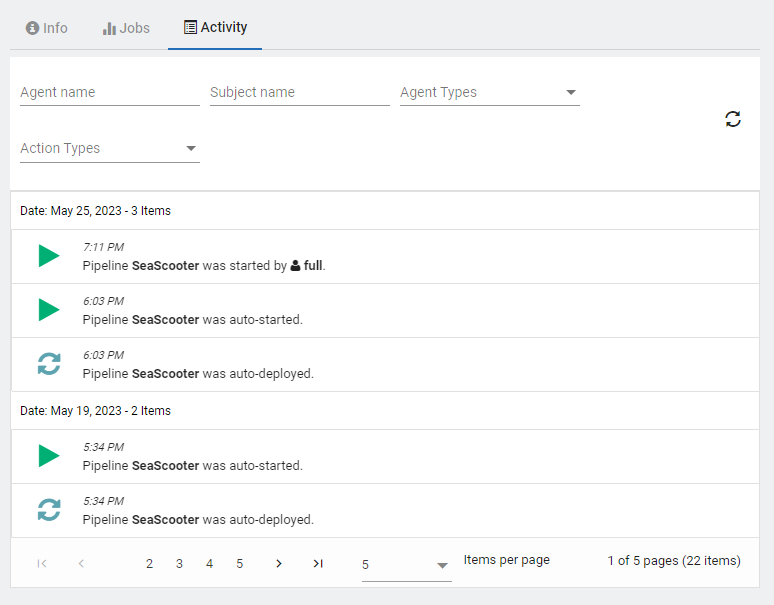Image resolution: width=774 pixels, height=605 pixels.
Task: Click the 6:03 PM auto-started play icon
Action: [48, 310]
